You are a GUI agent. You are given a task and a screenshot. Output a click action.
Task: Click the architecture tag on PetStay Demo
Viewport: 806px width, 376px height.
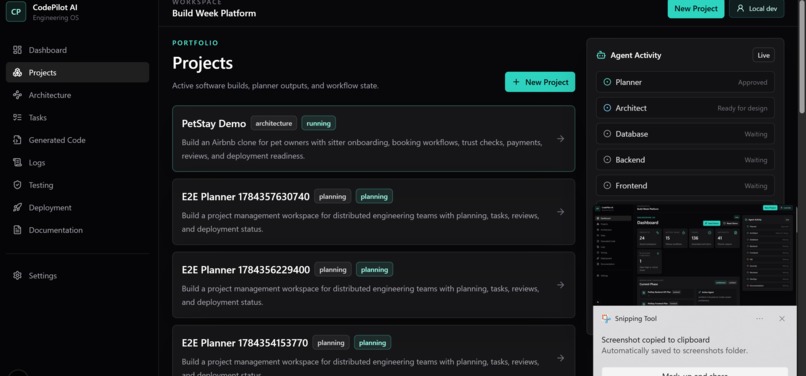click(274, 123)
